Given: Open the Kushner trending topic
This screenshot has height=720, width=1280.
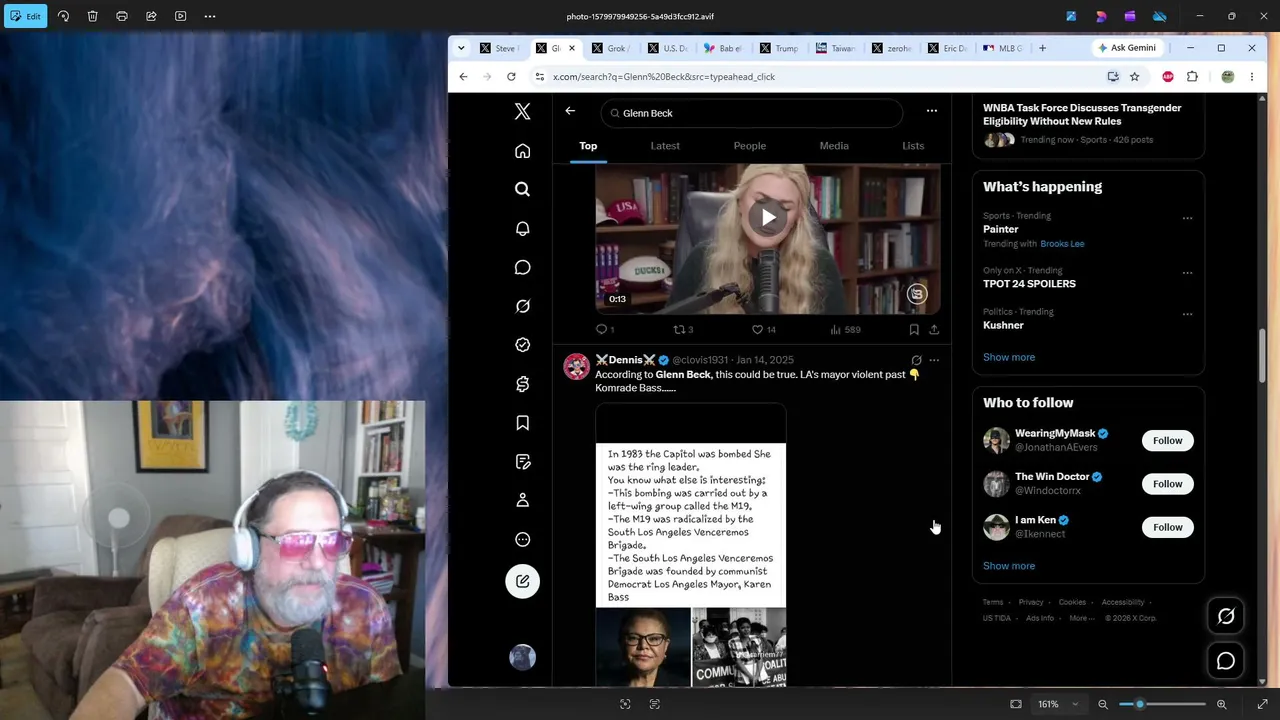Looking at the screenshot, I should [x=1003, y=325].
